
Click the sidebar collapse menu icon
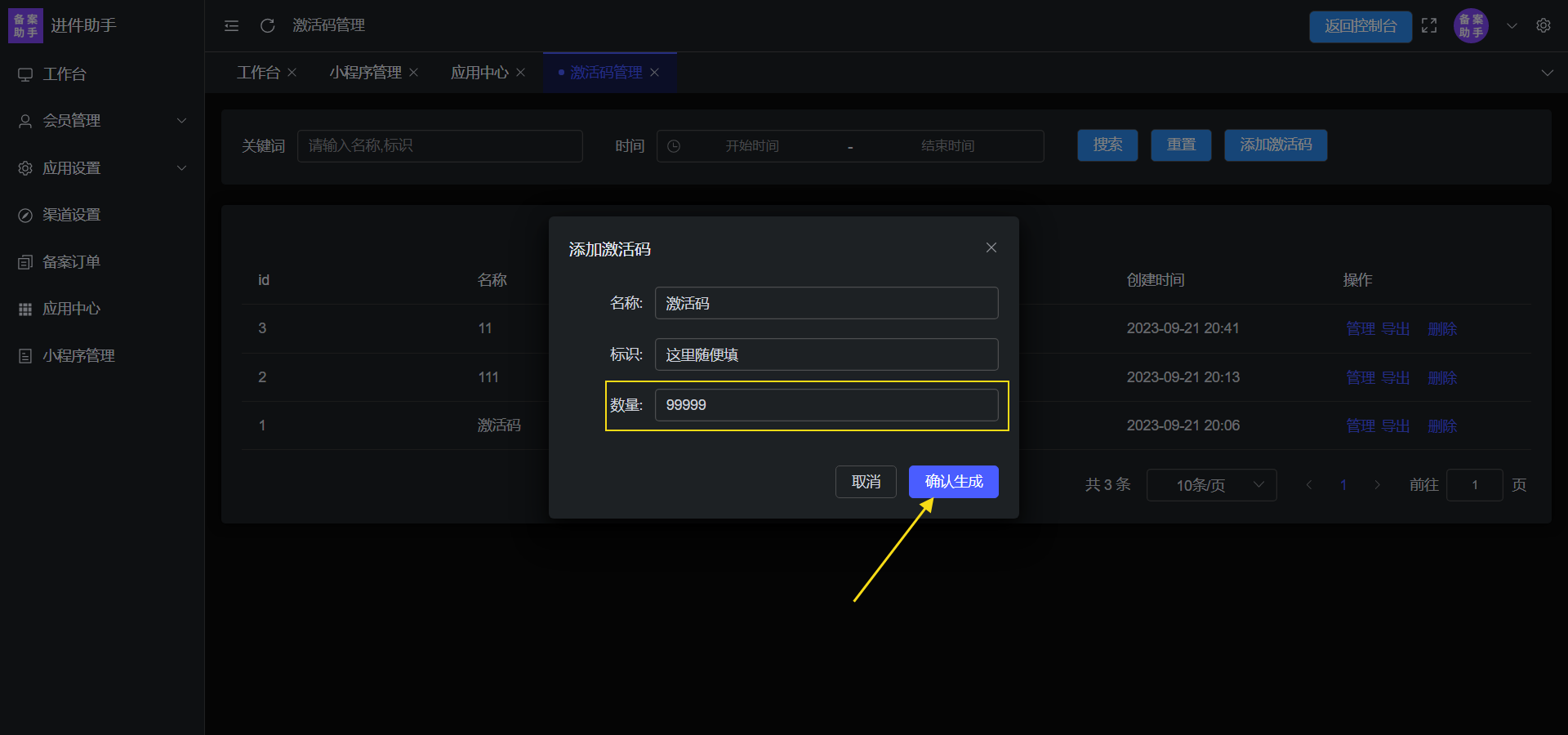click(231, 26)
